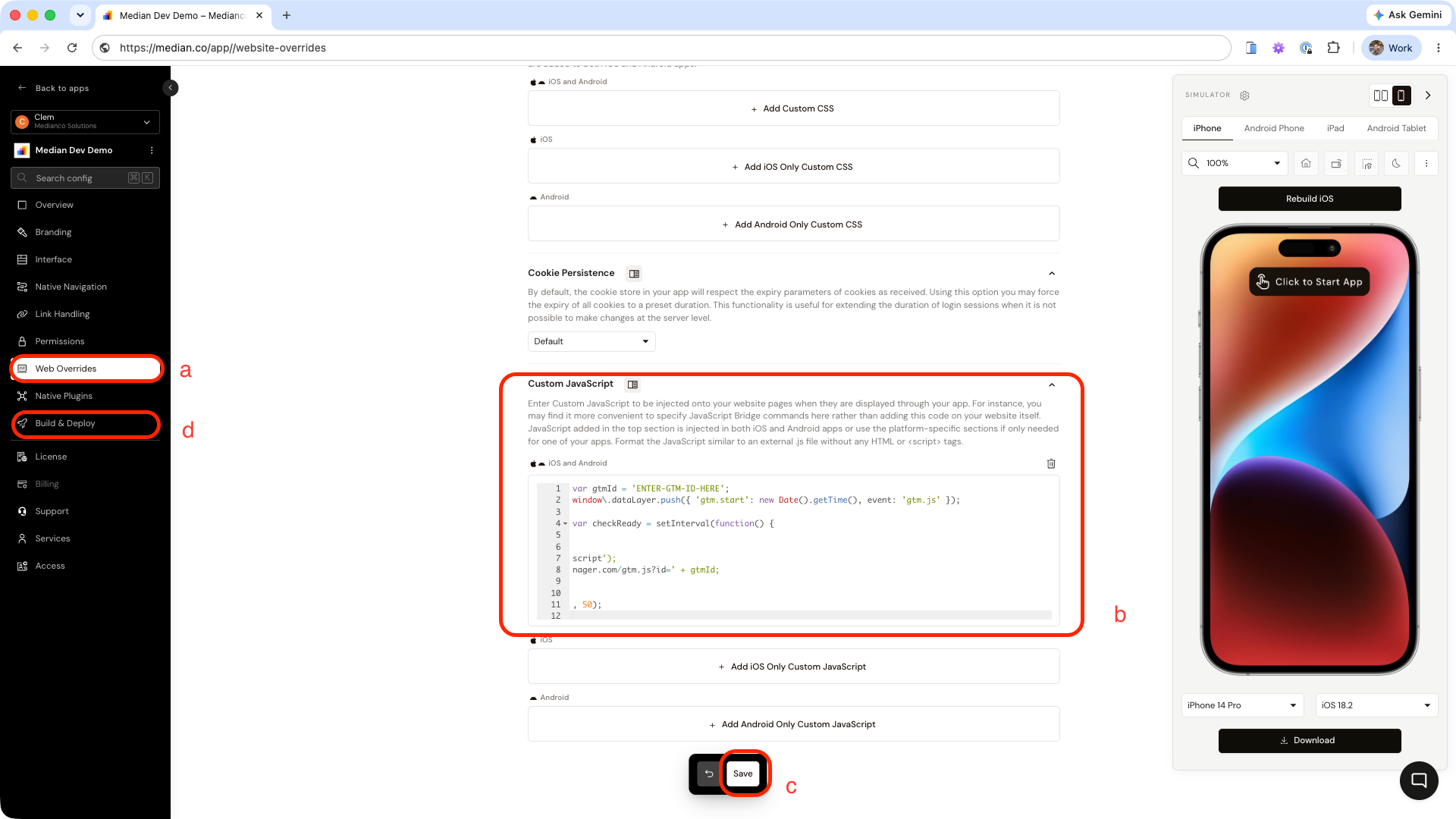This screenshot has height=819, width=1456.
Task: Select the Android Tablet simulator tab
Action: tap(1396, 128)
